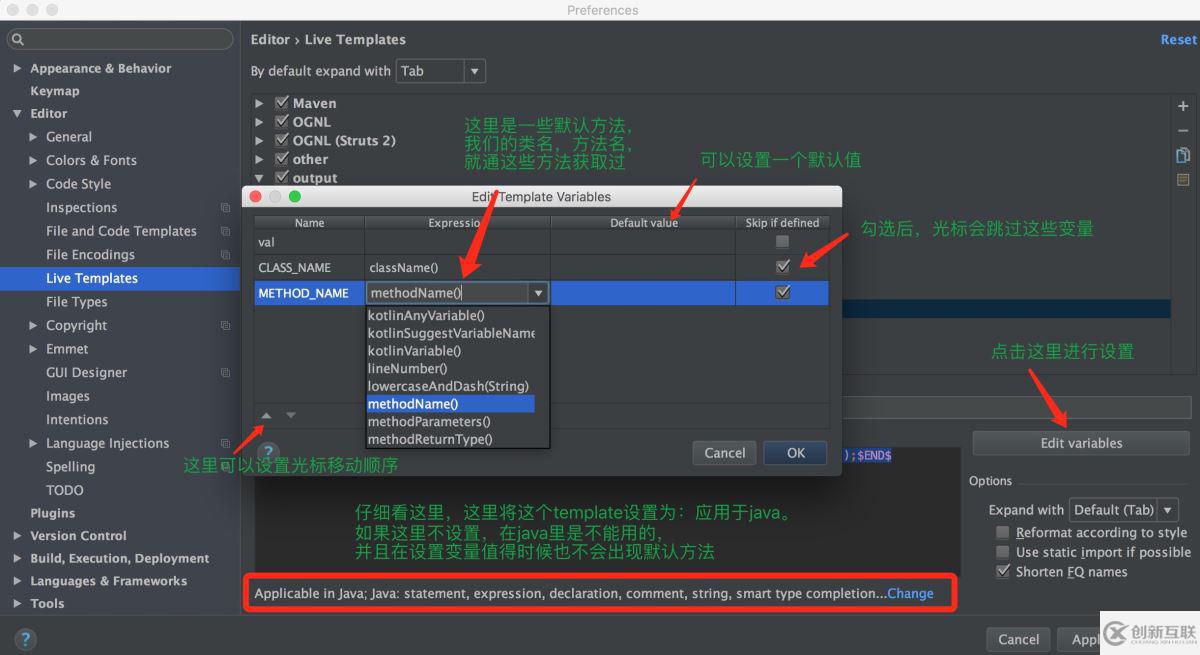Image resolution: width=1200 pixels, height=655 pixels.
Task: Enable Skip if defined for the val variable
Action: point(783,242)
